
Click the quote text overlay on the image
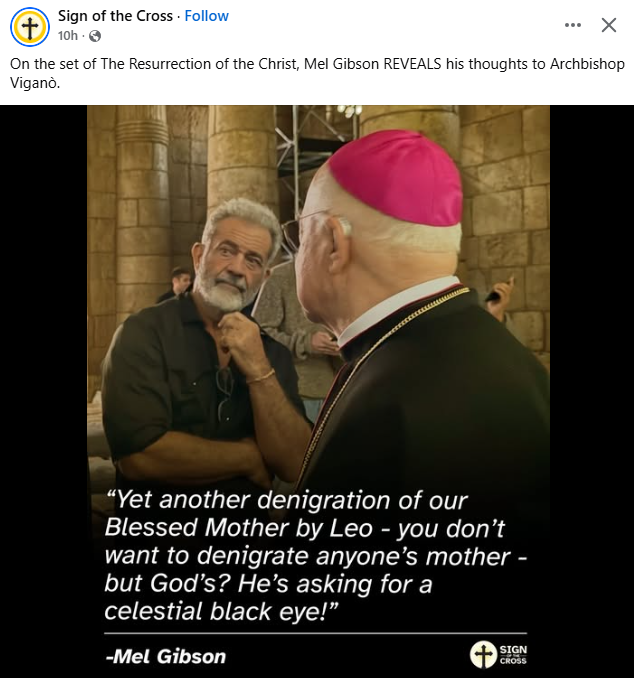tap(316, 556)
